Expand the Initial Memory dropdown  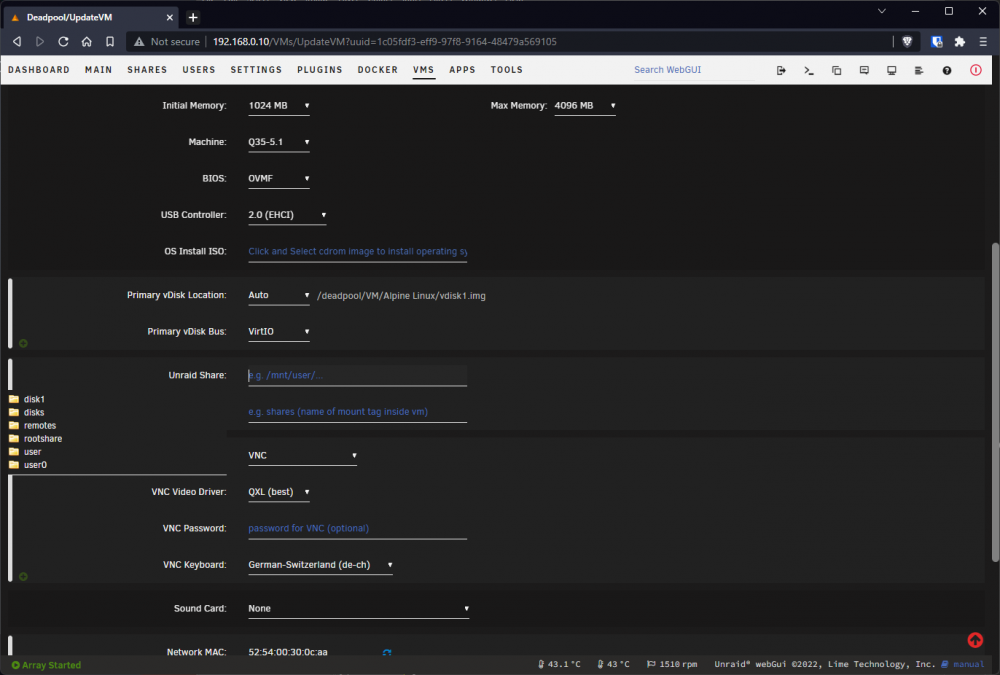(279, 106)
